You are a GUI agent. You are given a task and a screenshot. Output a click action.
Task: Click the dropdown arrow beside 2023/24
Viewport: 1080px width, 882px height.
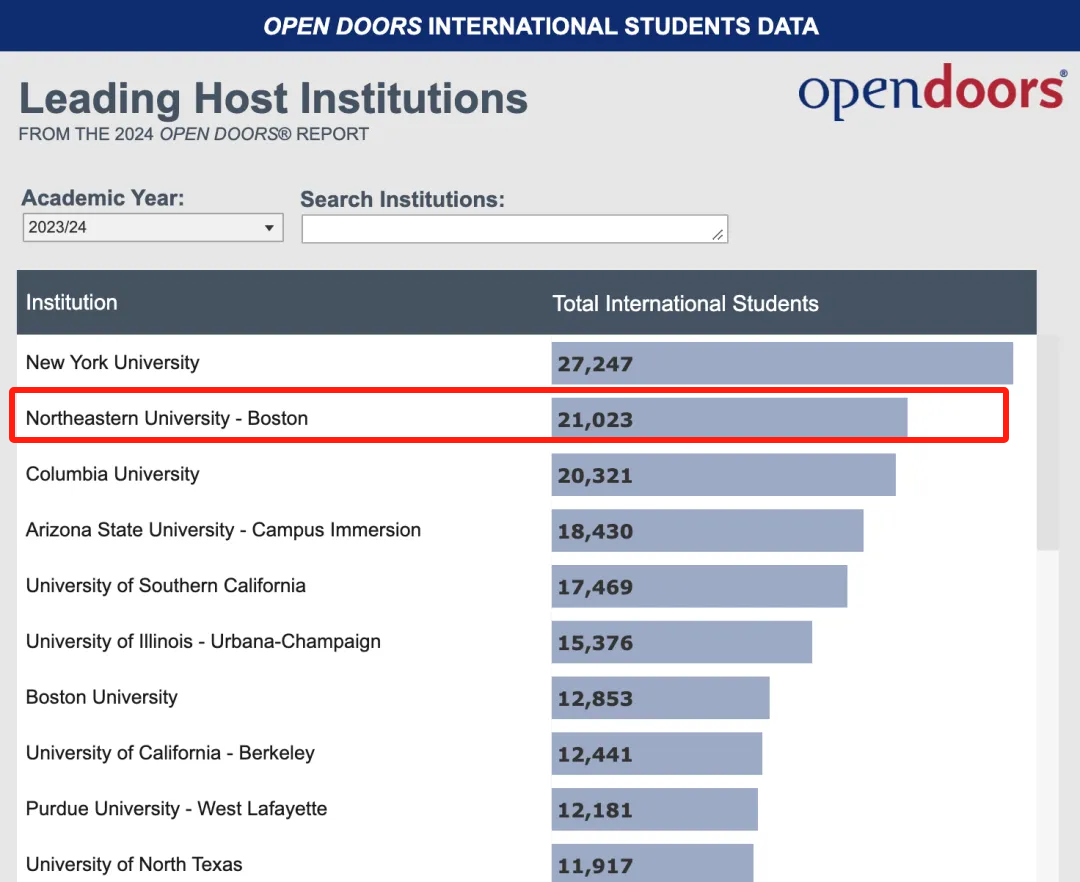[x=269, y=228]
